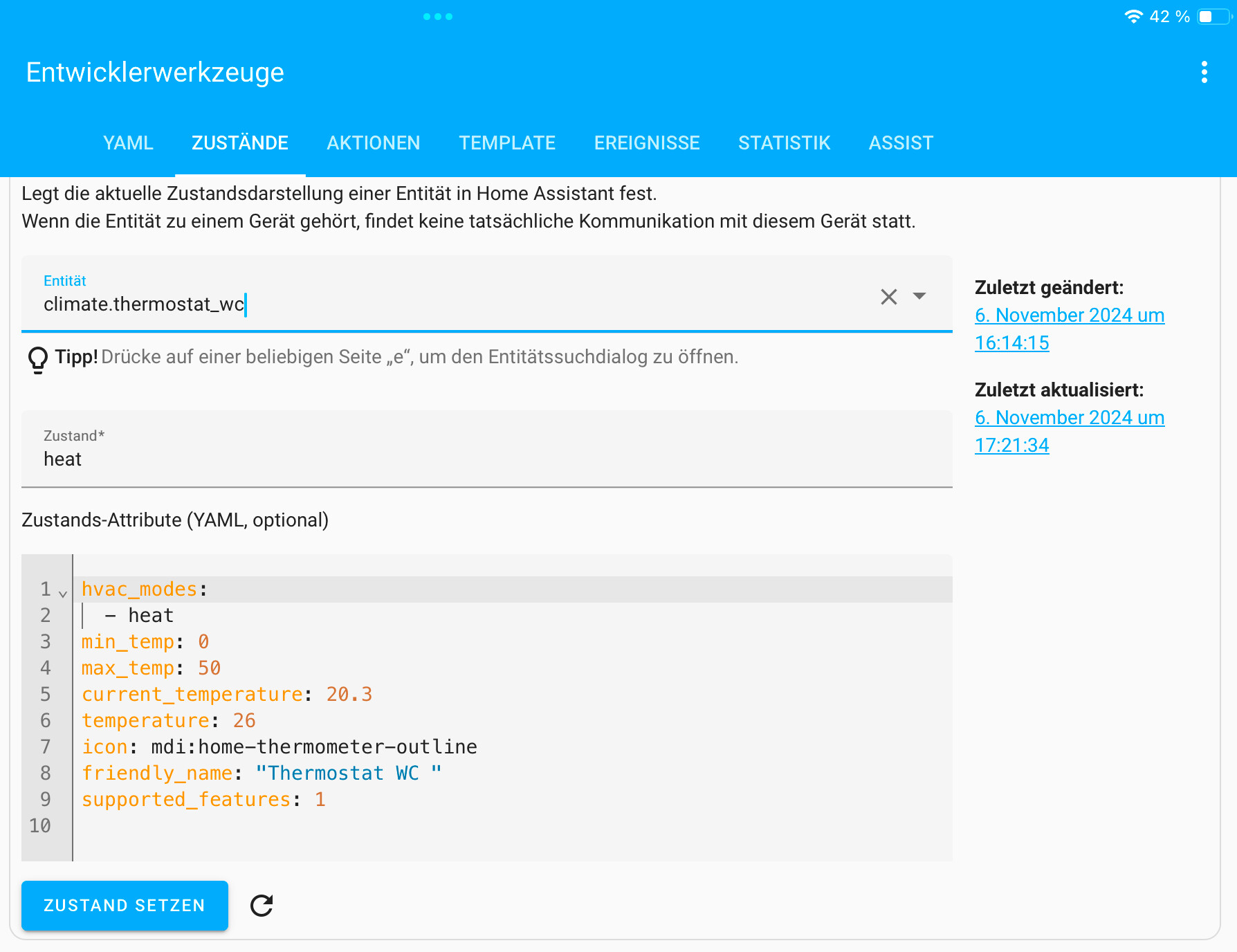Image resolution: width=1237 pixels, height=952 pixels.
Task: Clear the entity field with the X icon
Action: (x=888, y=297)
